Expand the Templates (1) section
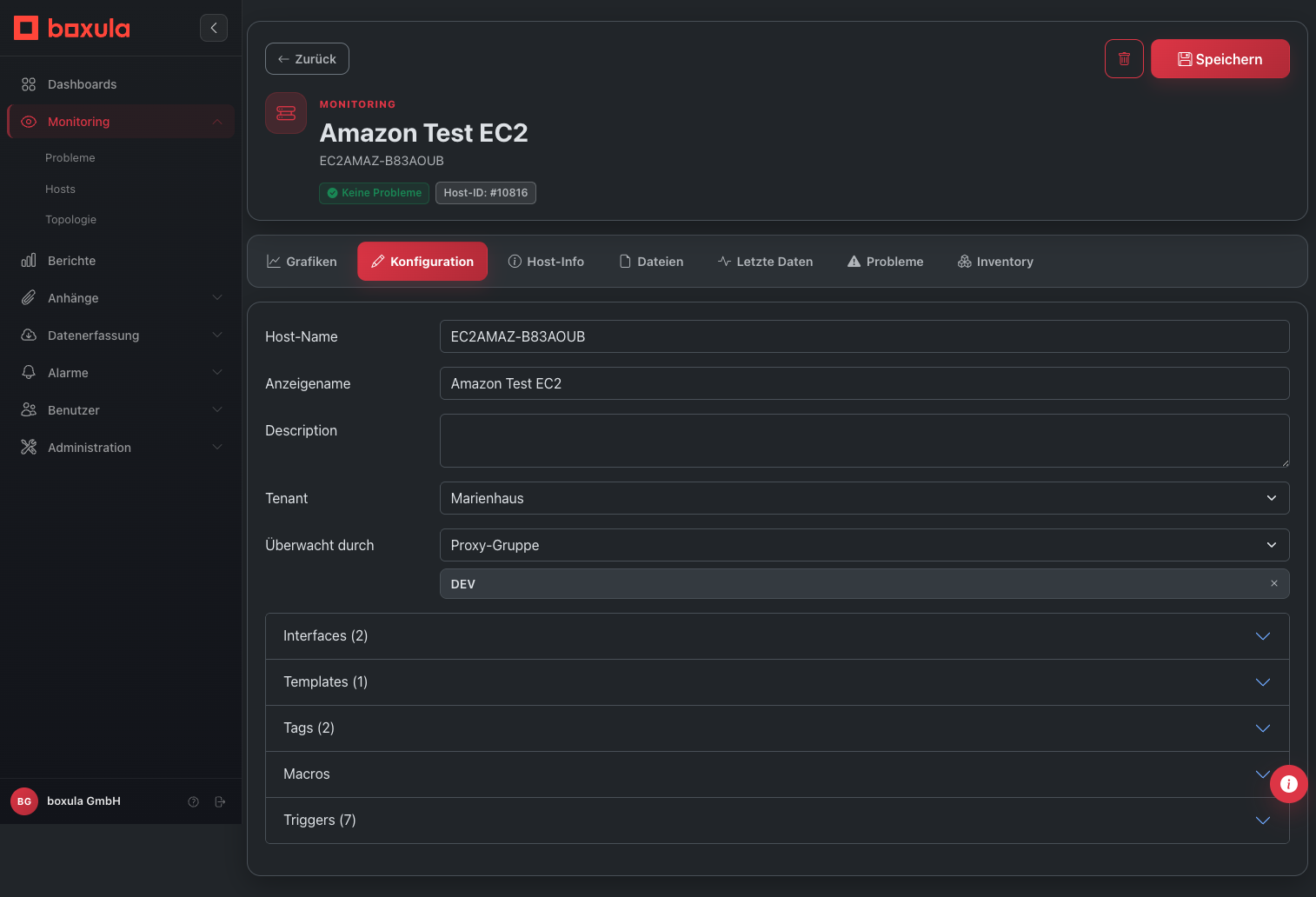 [777, 682]
